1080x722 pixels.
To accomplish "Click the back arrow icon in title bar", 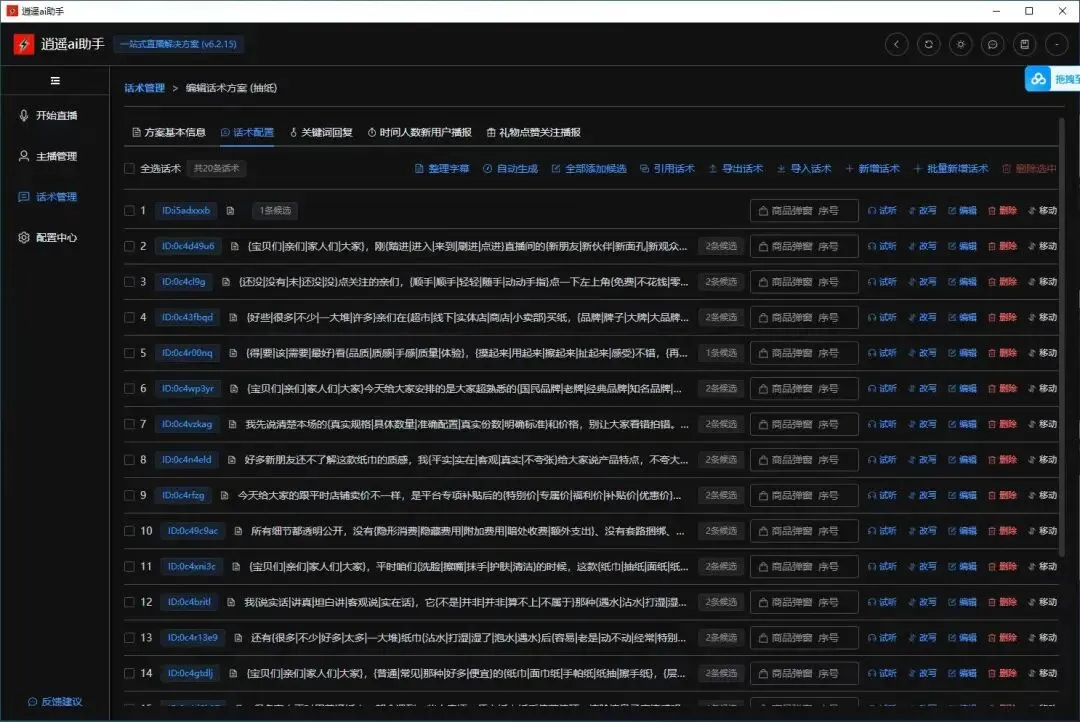I will tap(896, 44).
